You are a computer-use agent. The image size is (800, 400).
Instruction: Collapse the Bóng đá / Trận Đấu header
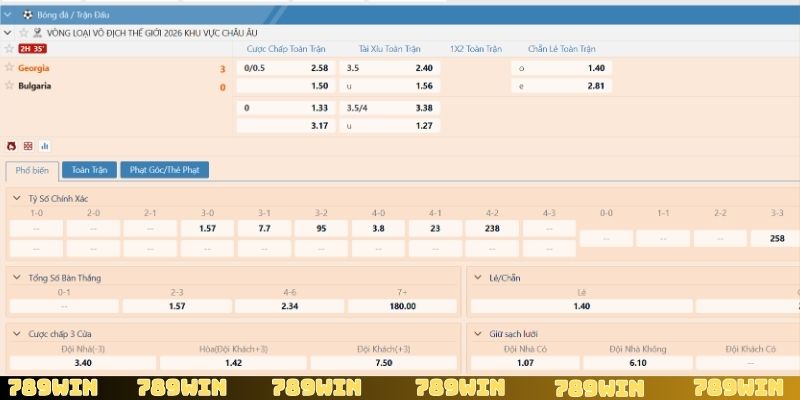point(9,15)
